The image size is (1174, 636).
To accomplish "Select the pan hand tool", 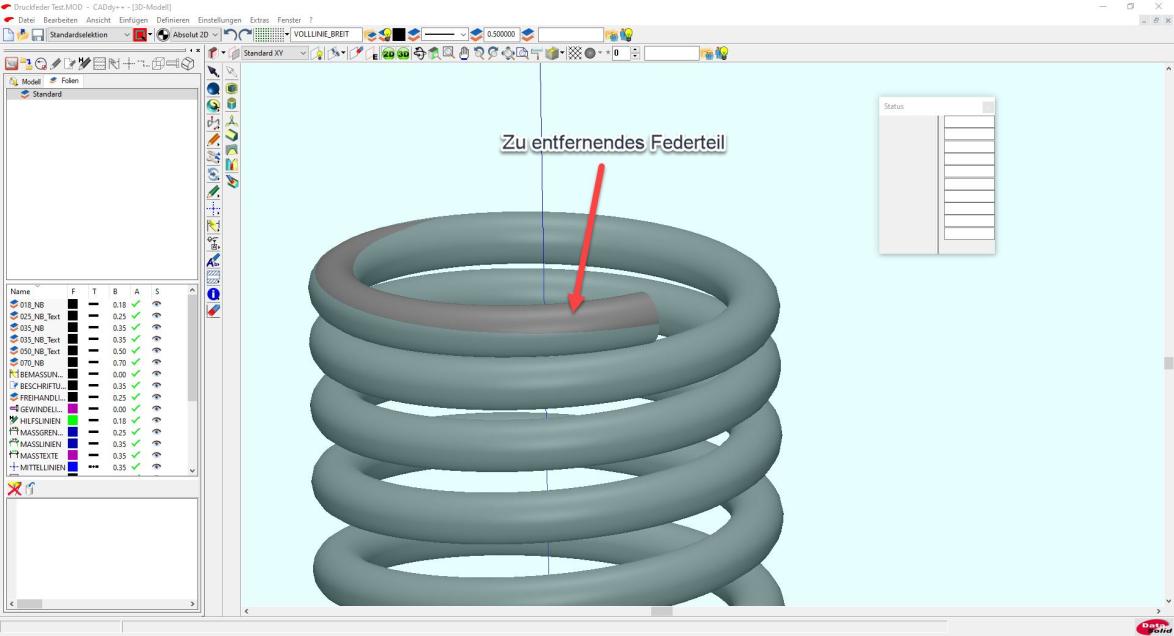I will [x=464, y=54].
